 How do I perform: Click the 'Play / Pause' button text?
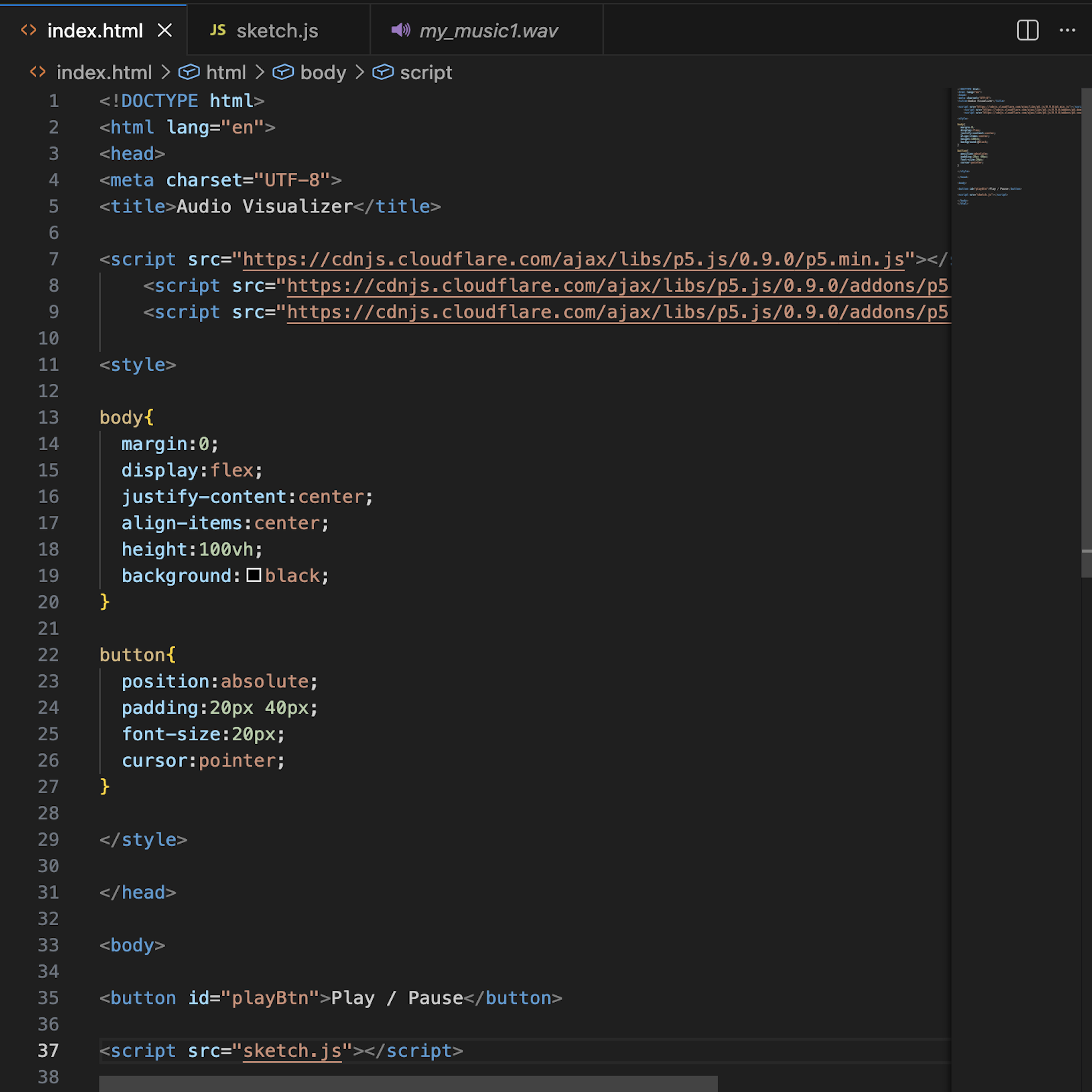397,998
